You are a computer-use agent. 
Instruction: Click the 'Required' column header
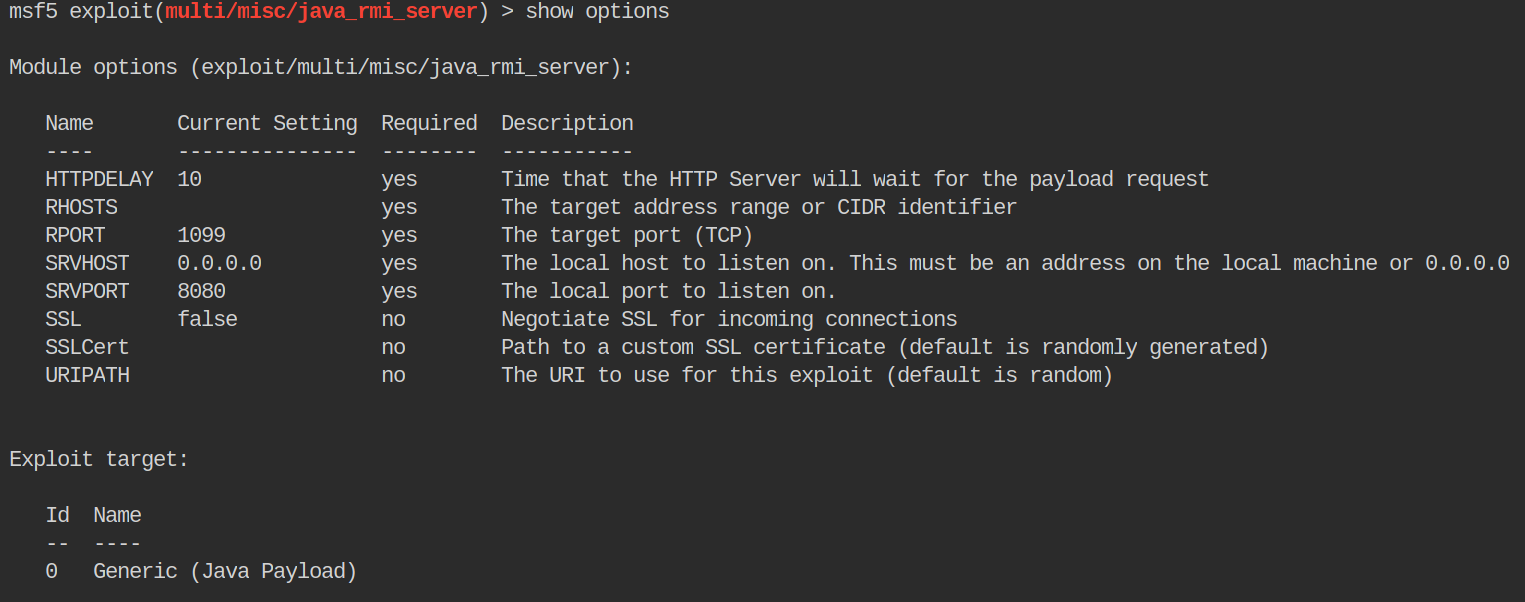[x=429, y=123]
